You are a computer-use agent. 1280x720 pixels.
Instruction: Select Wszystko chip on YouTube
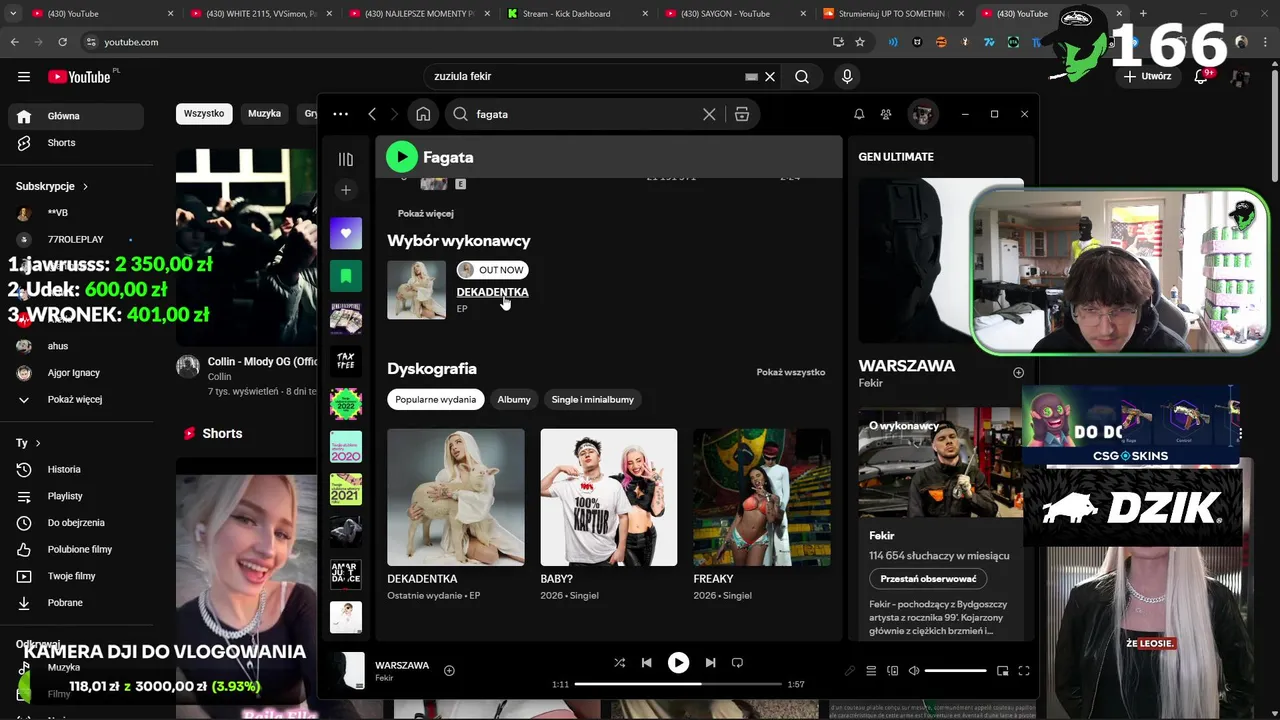click(204, 113)
